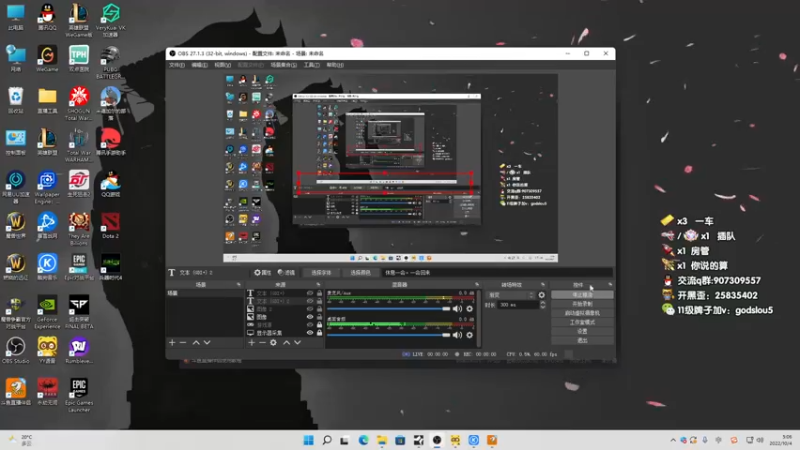The width and height of the screenshot is (800, 450).
Task: Open the Dota 2 desktop shortcut
Action: pos(110,225)
